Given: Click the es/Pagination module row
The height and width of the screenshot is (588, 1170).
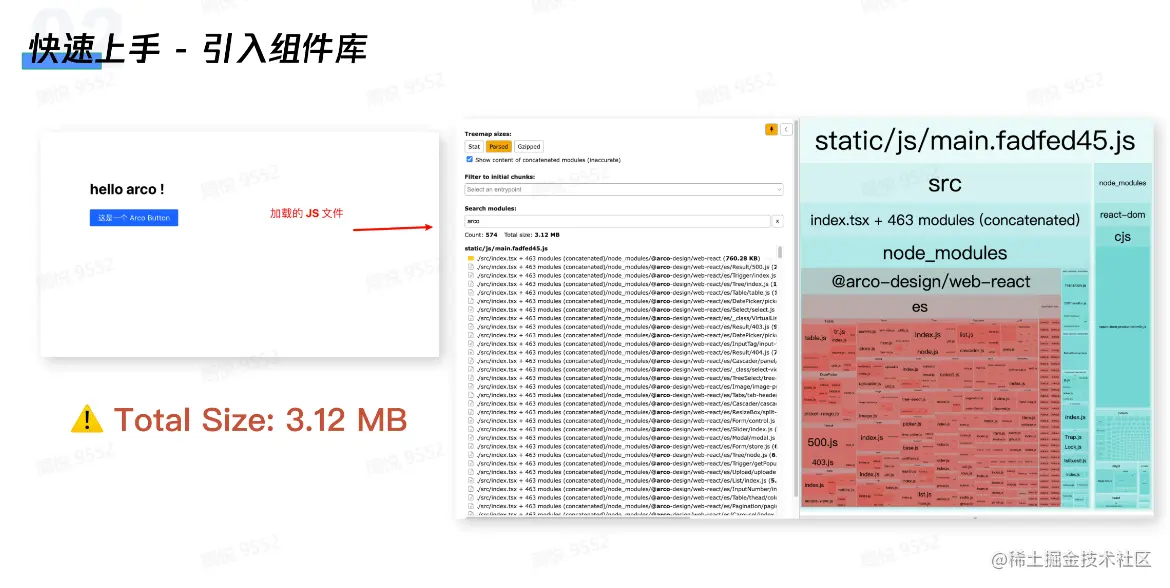Looking at the screenshot, I should (621, 507).
